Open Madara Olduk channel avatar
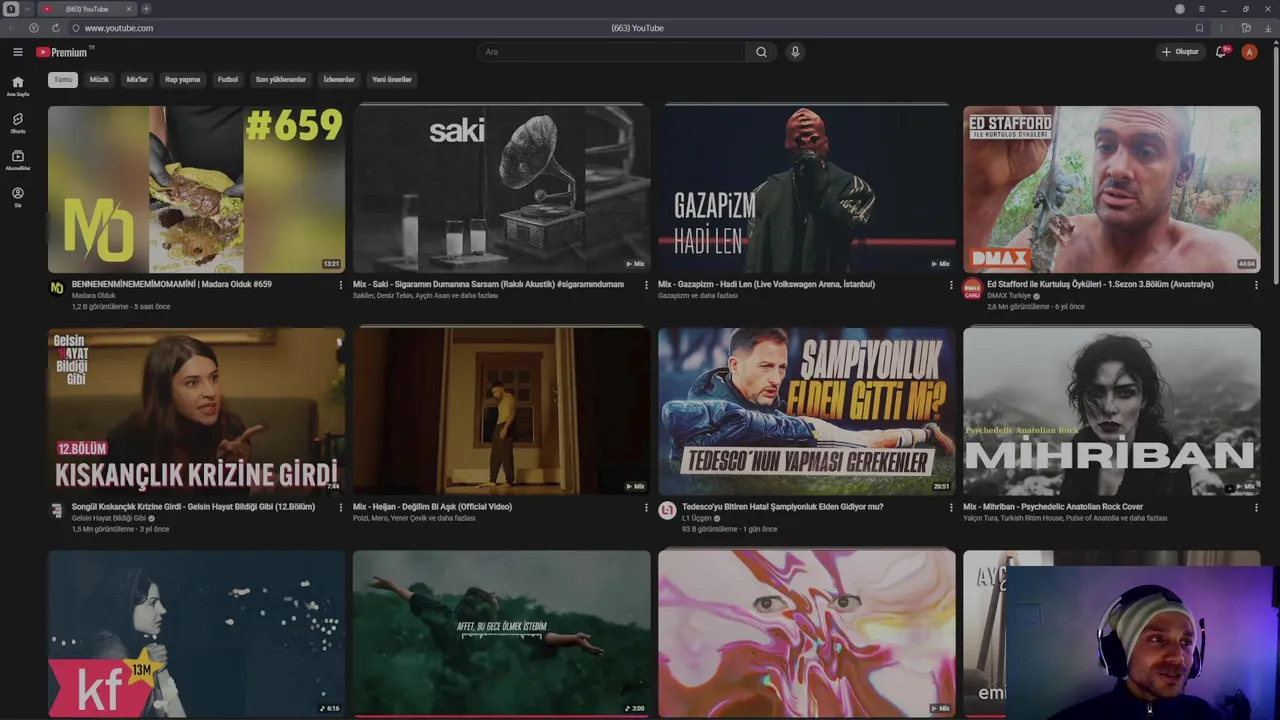Viewport: 1280px width, 720px height. pyautogui.click(x=57, y=288)
